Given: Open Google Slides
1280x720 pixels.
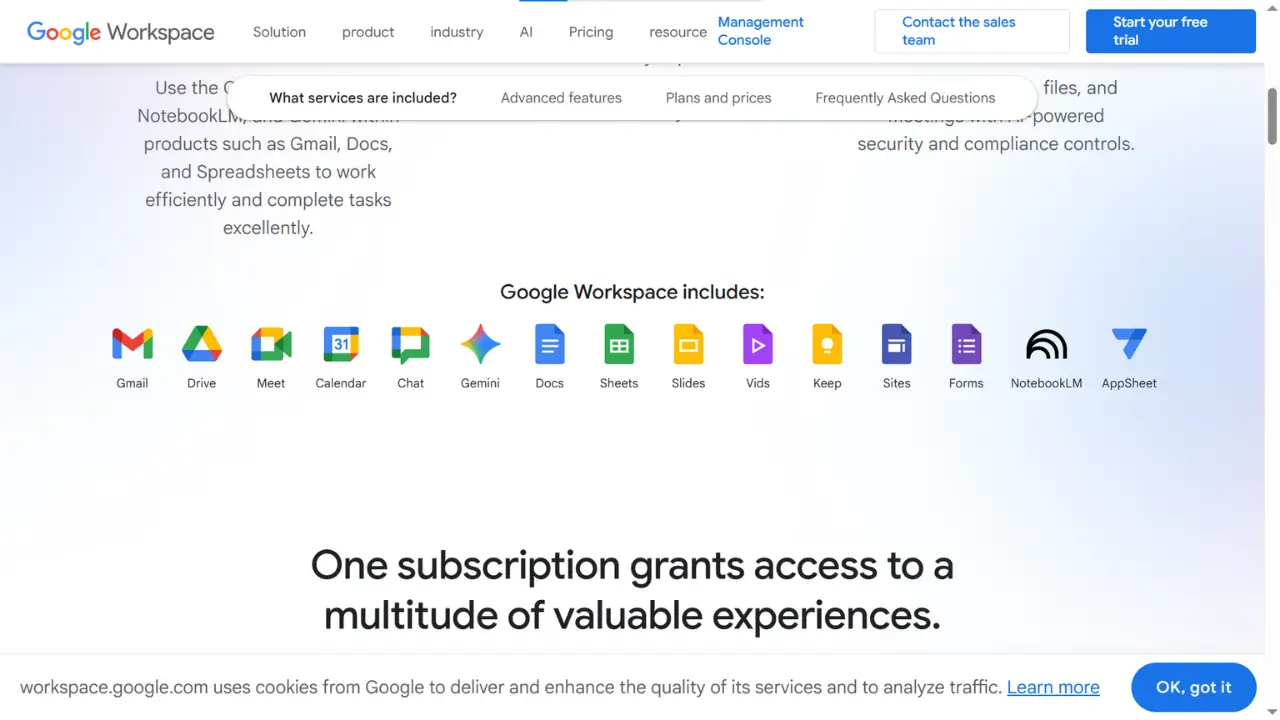Looking at the screenshot, I should tap(688, 344).
